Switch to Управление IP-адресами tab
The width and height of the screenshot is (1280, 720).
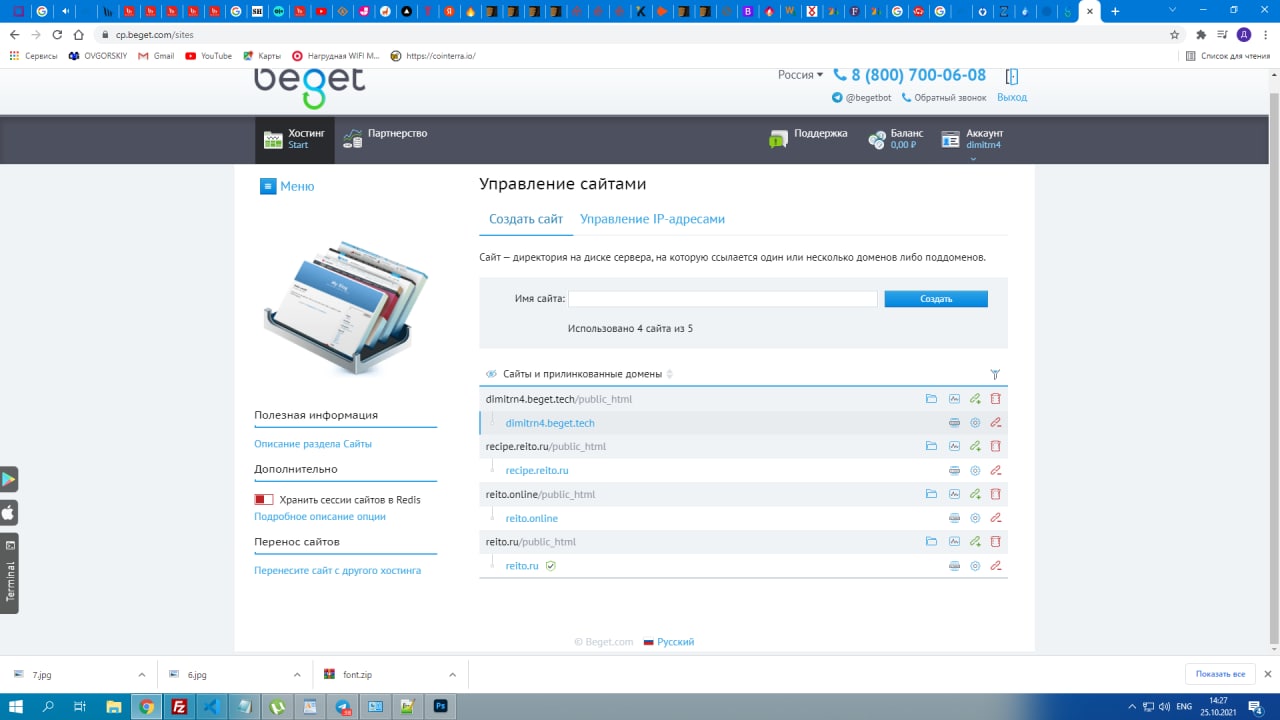click(x=652, y=219)
